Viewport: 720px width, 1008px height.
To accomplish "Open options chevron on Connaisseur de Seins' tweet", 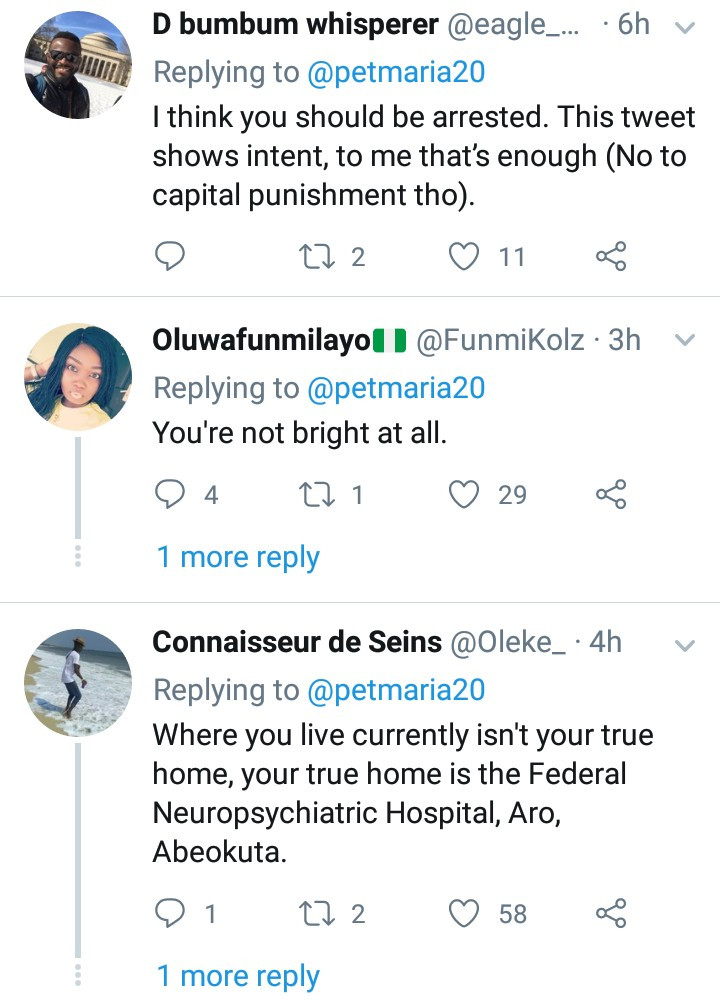I will pyautogui.click(x=686, y=644).
